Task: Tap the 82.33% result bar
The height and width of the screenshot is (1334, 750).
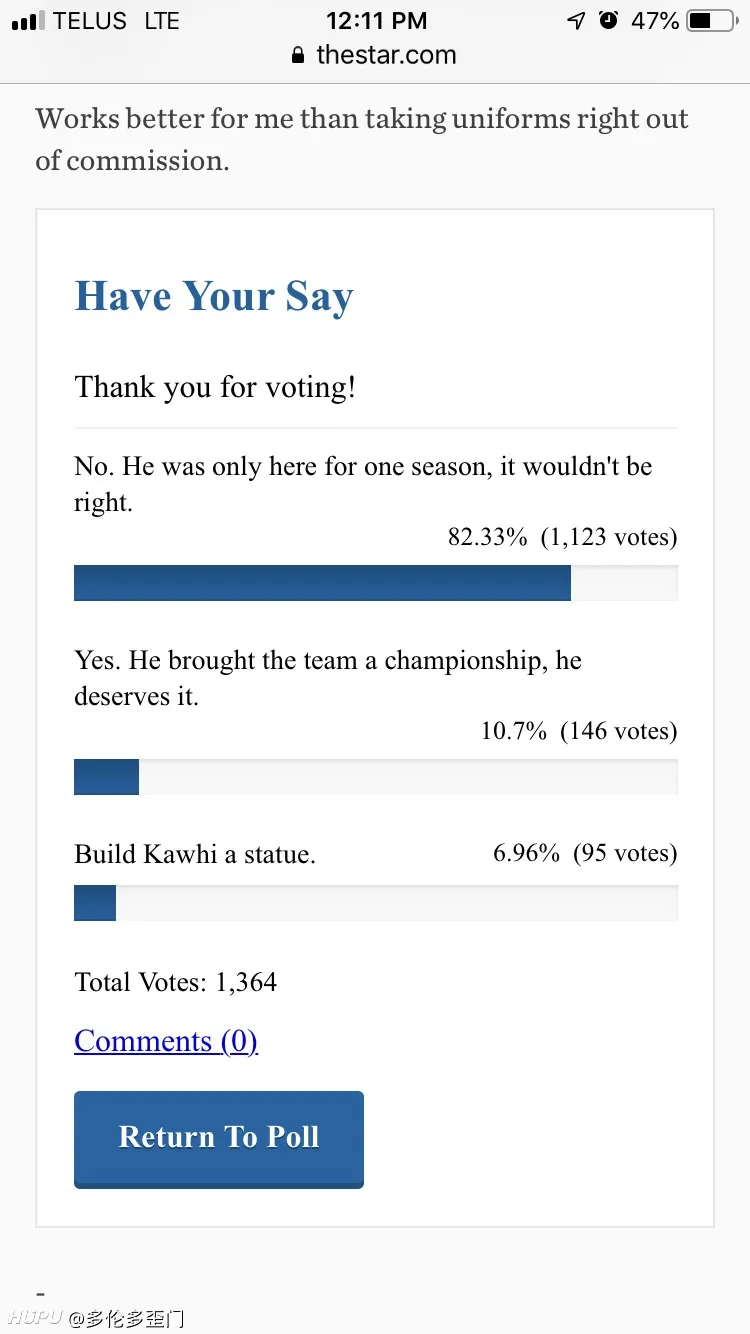Action: [376, 583]
